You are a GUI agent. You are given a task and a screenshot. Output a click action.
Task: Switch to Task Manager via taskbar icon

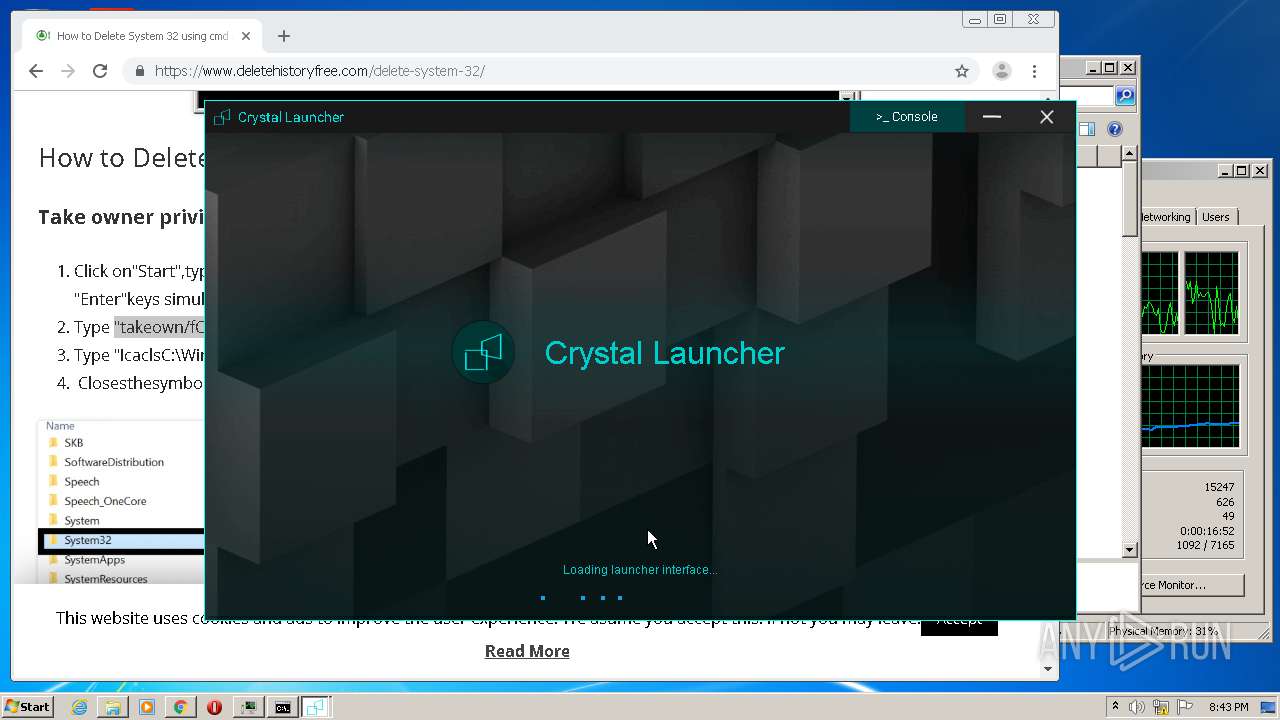point(248,707)
